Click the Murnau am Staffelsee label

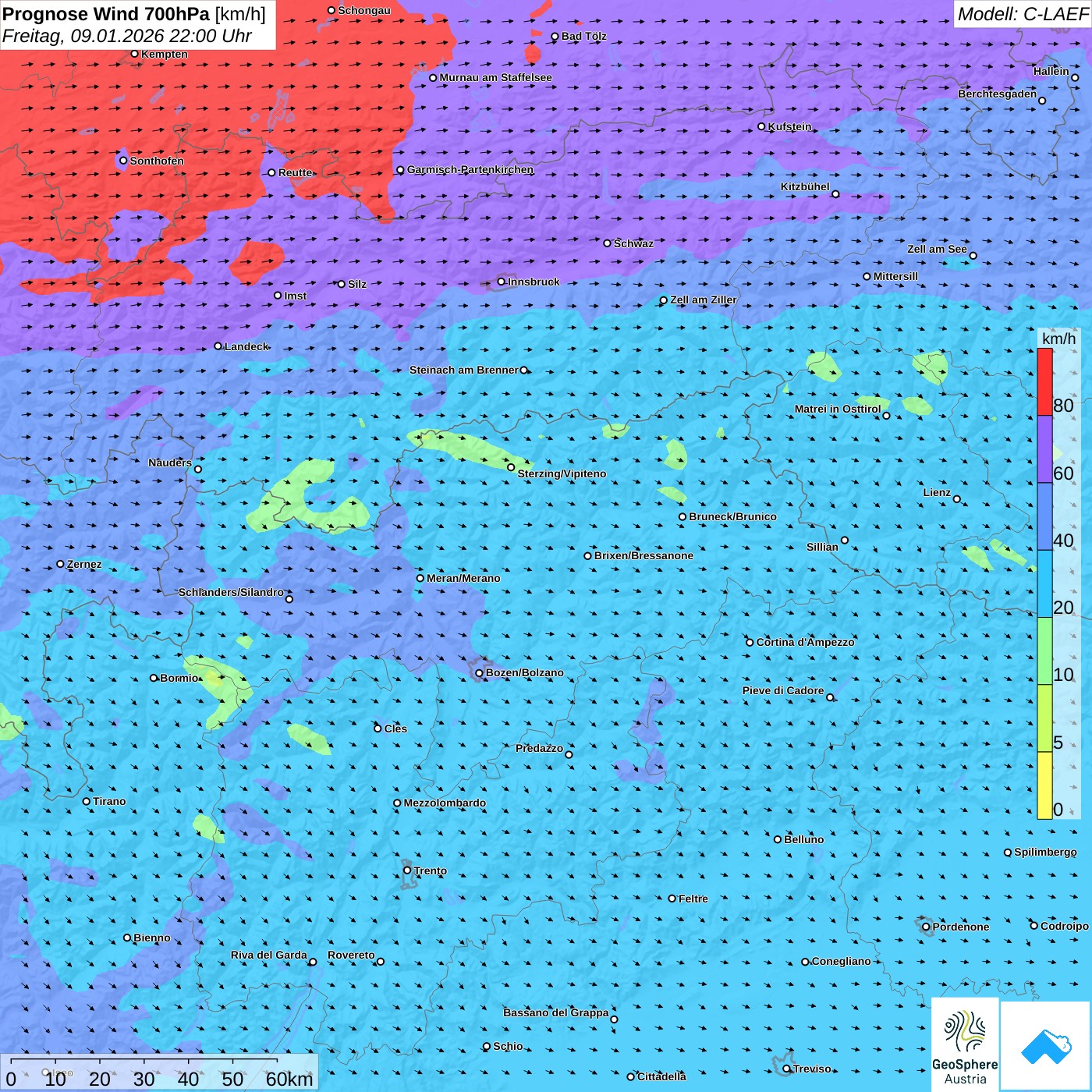(496, 77)
